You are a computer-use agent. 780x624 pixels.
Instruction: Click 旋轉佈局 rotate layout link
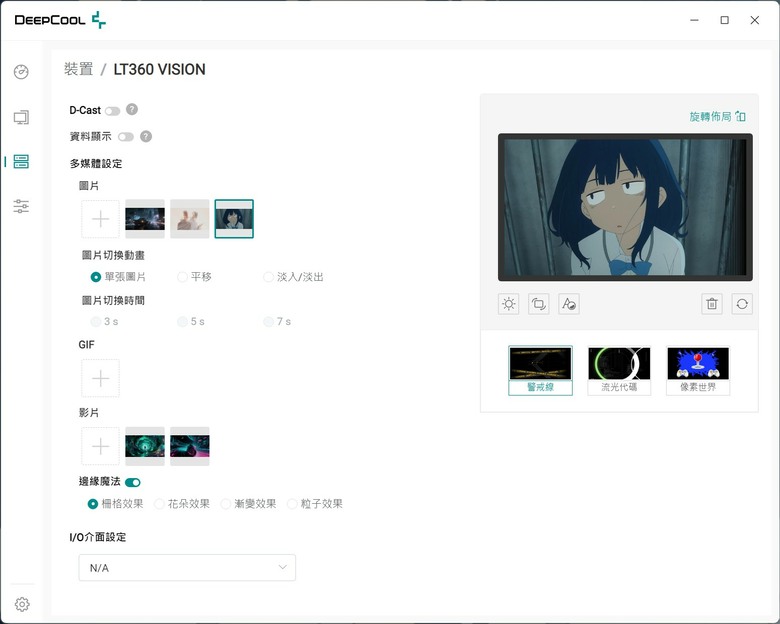point(717,116)
